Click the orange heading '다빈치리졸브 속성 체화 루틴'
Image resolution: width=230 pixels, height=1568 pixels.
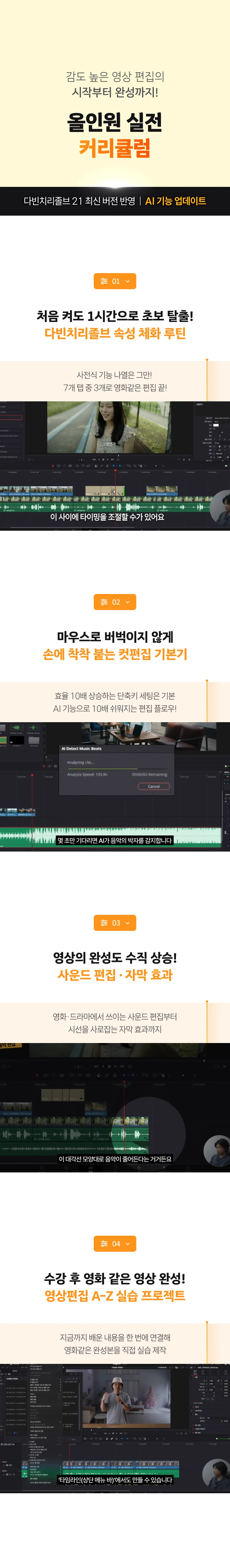(x=115, y=333)
